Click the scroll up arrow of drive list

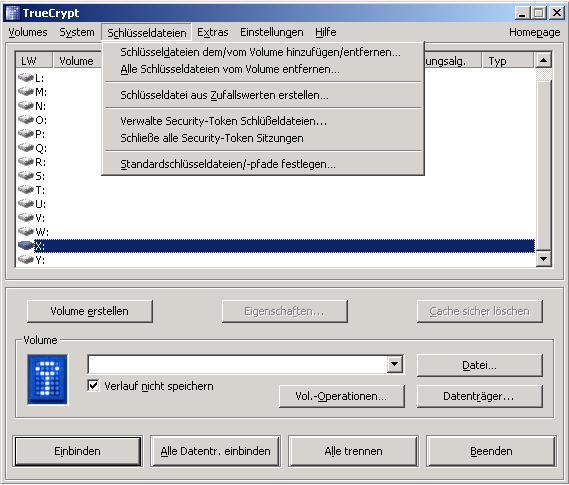click(x=544, y=60)
